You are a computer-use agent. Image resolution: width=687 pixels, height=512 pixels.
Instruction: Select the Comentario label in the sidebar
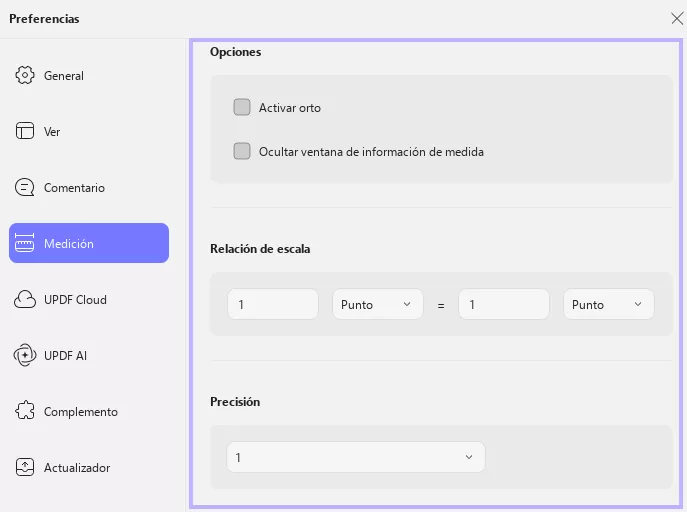[x=74, y=188]
